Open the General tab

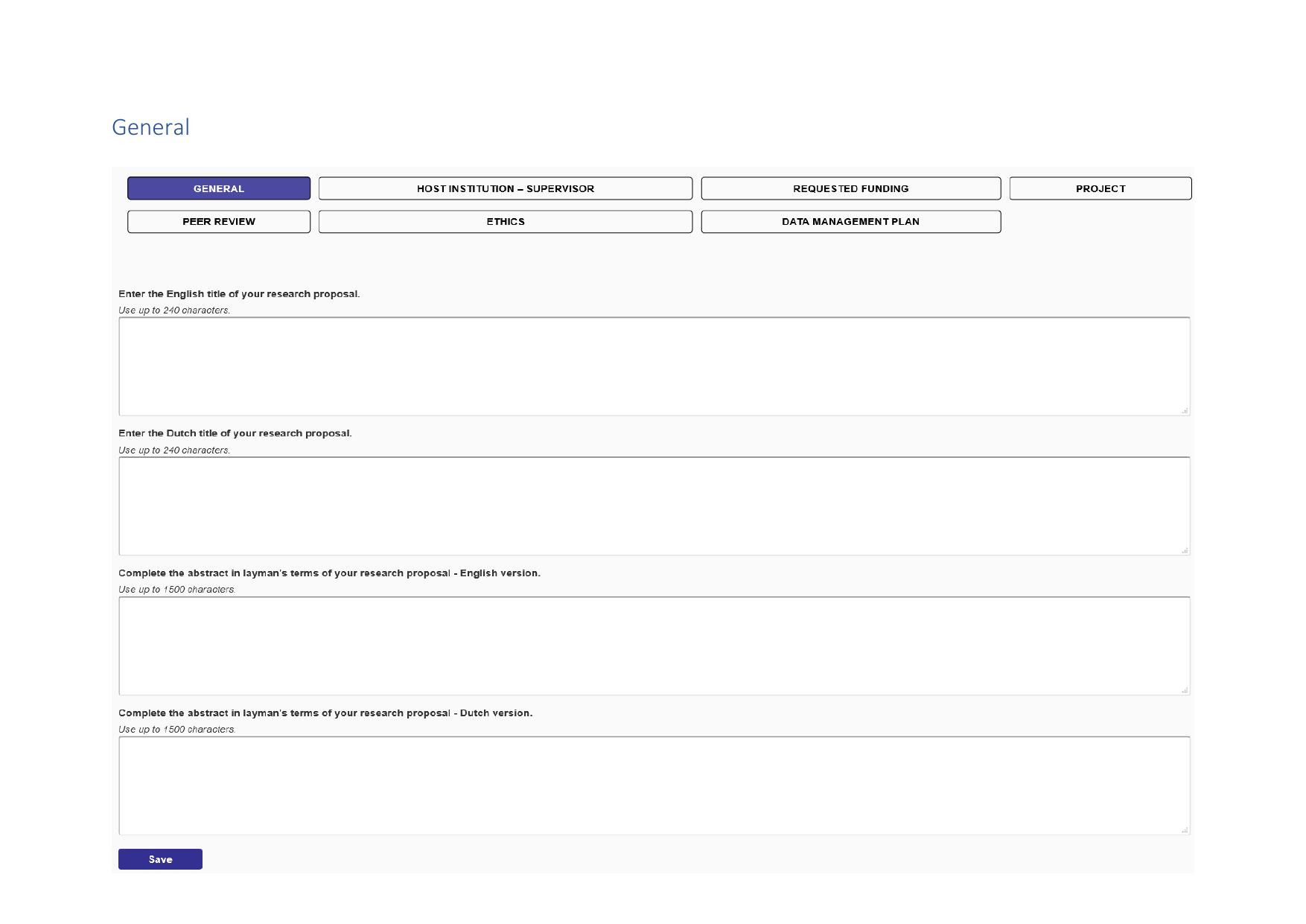pyautogui.click(x=218, y=188)
